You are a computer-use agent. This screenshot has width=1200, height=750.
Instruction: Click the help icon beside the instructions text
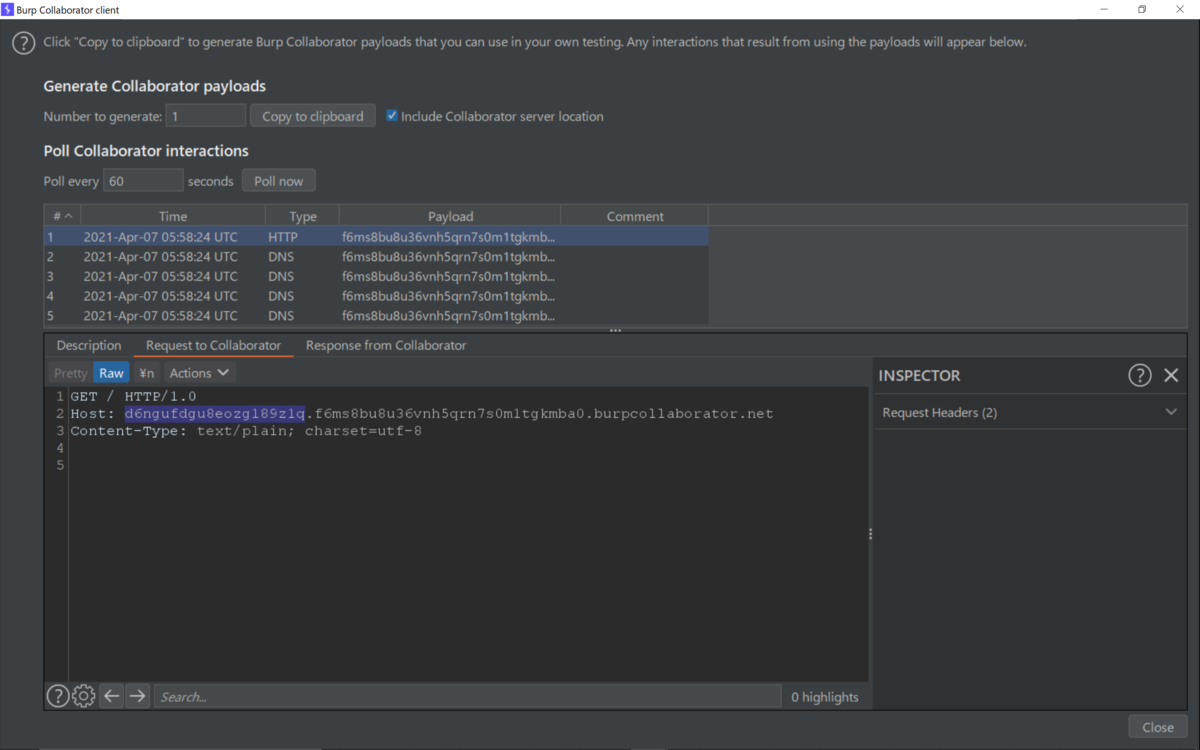coord(23,43)
